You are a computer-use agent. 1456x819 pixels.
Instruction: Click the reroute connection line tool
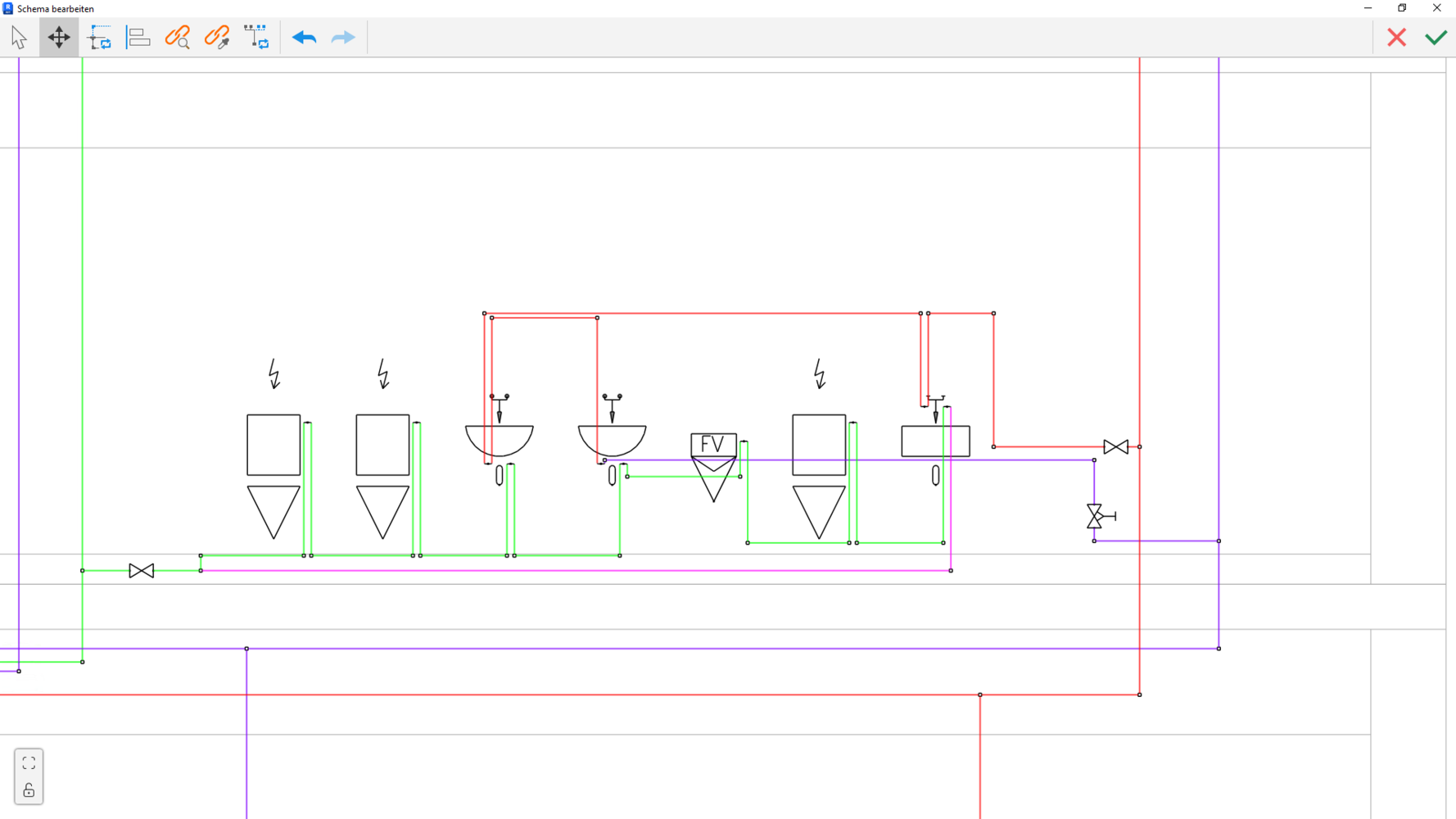point(99,38)
